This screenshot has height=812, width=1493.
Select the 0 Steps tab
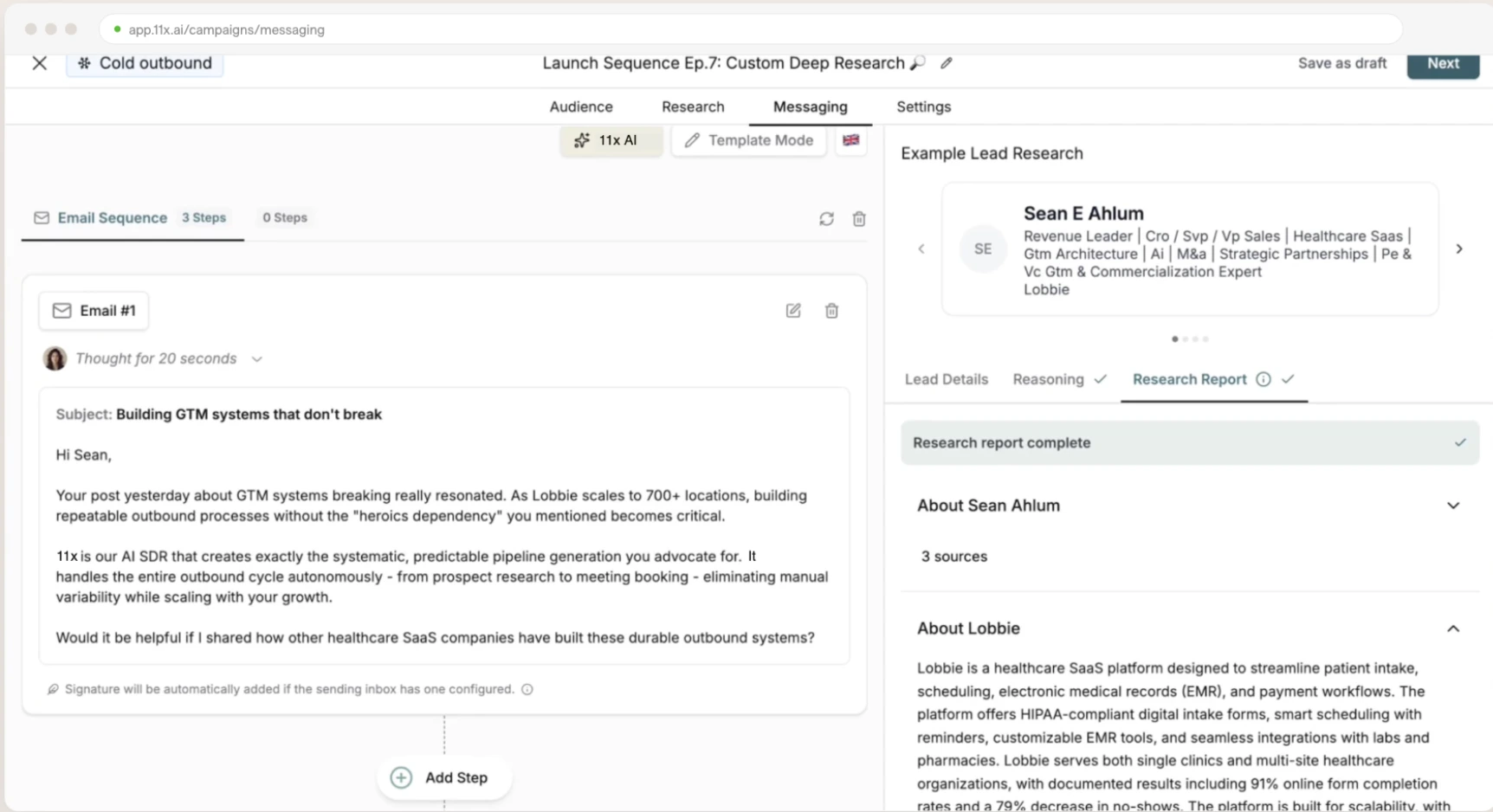pyautogui.click(x=285, y=218)
